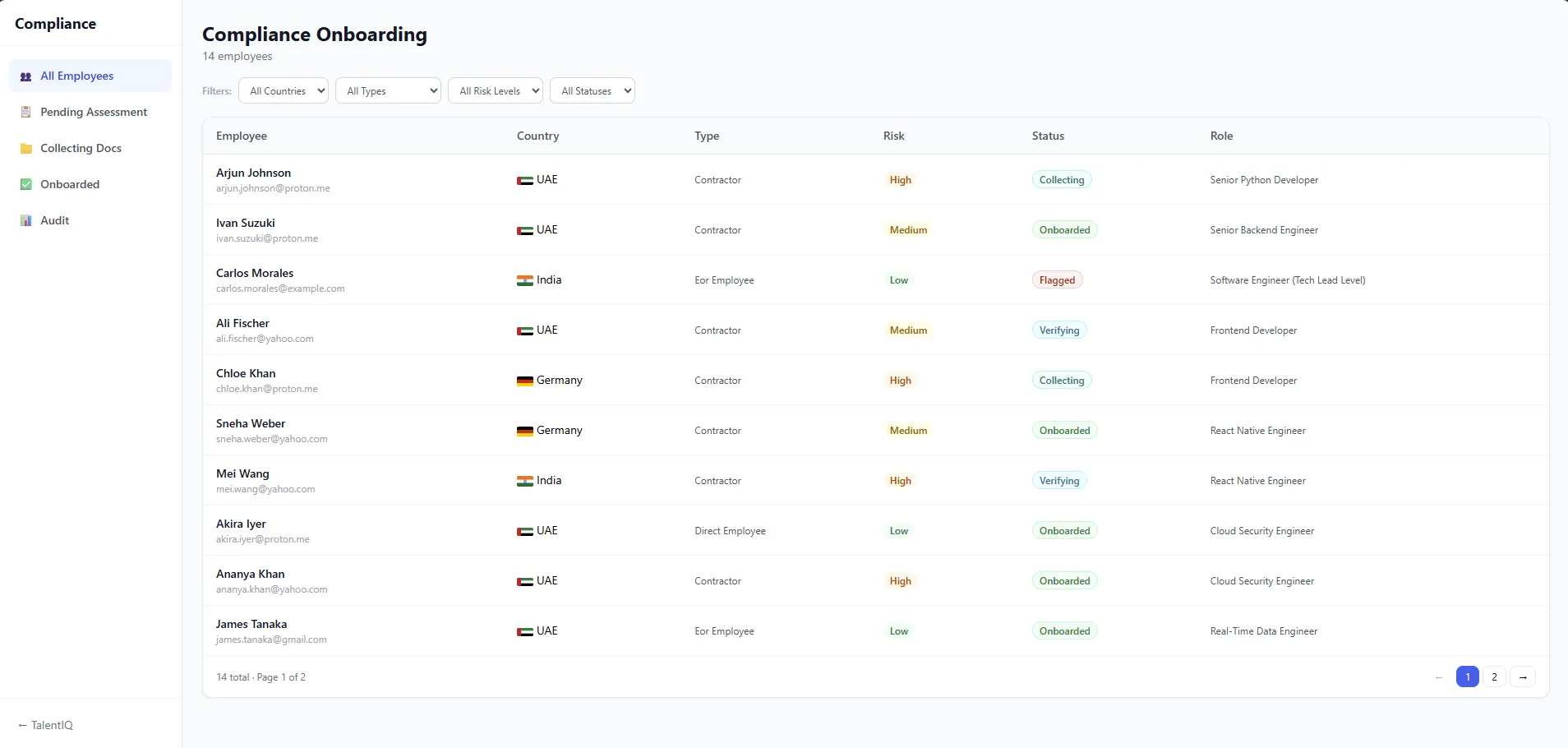Open the All Types filter dropdown
The height and width of the screenshot is (748, 1568).
point(389,90)
